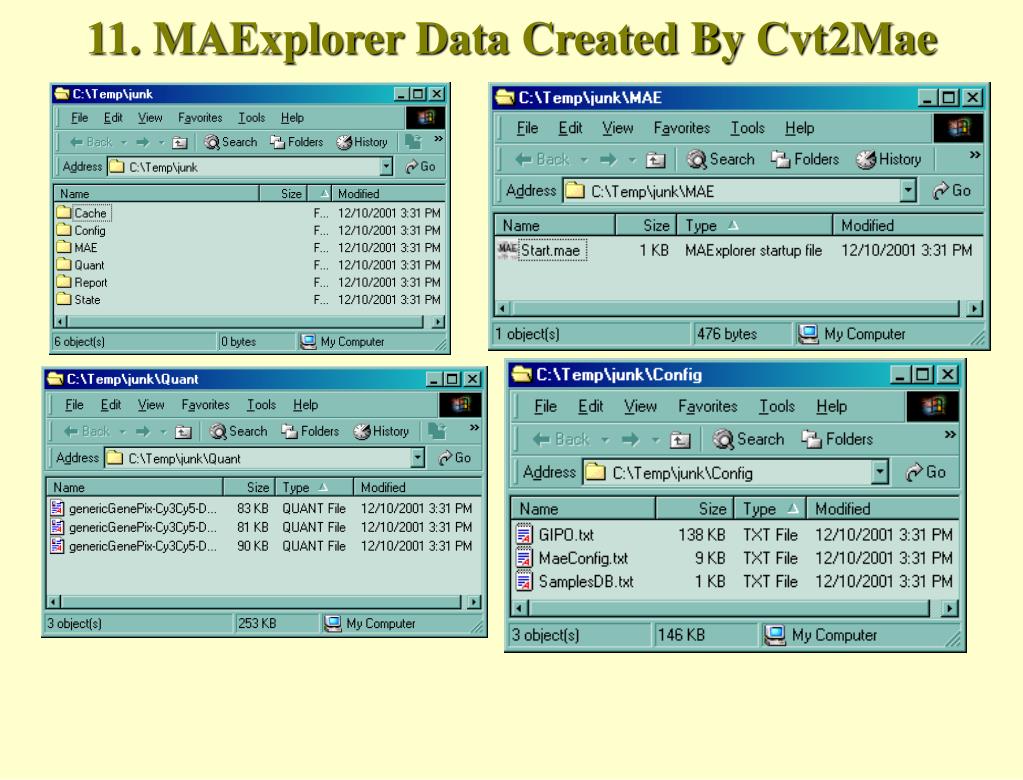Click Search in MAE window toolbar
This screenshot has width=1023, height=780.
721,159
